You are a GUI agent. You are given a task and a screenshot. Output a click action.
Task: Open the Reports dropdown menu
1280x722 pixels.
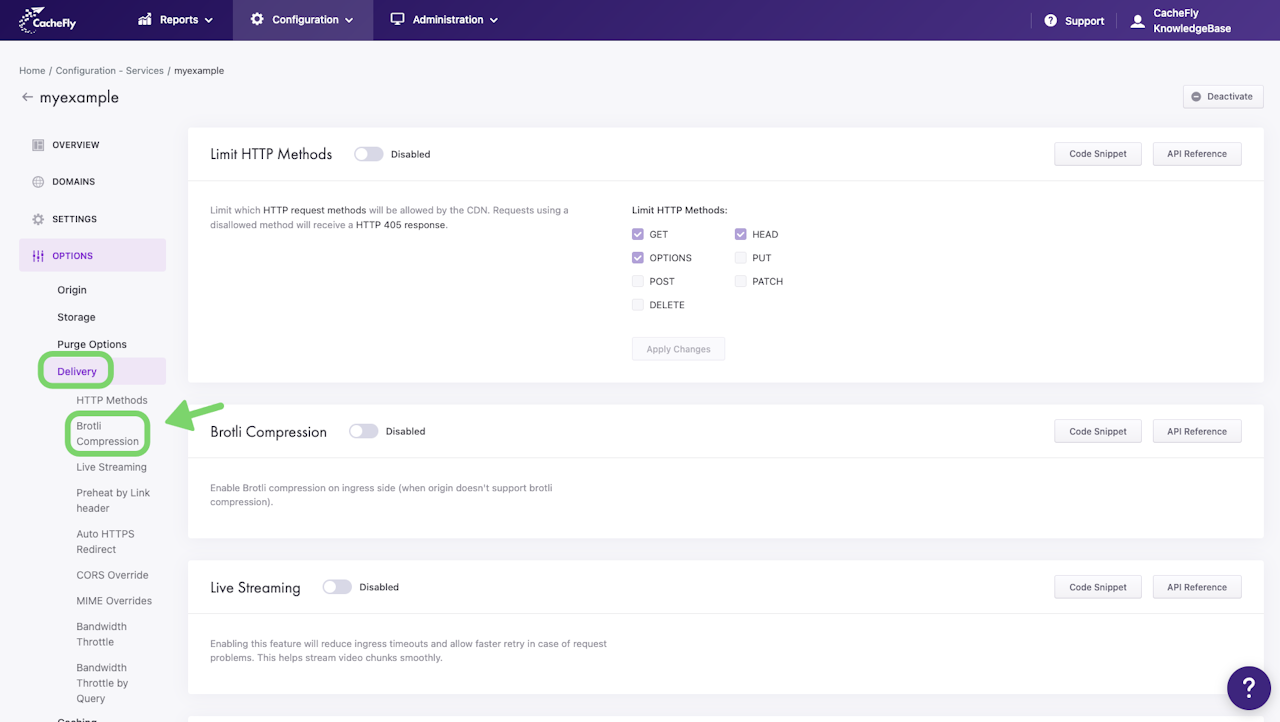point(175,20)
